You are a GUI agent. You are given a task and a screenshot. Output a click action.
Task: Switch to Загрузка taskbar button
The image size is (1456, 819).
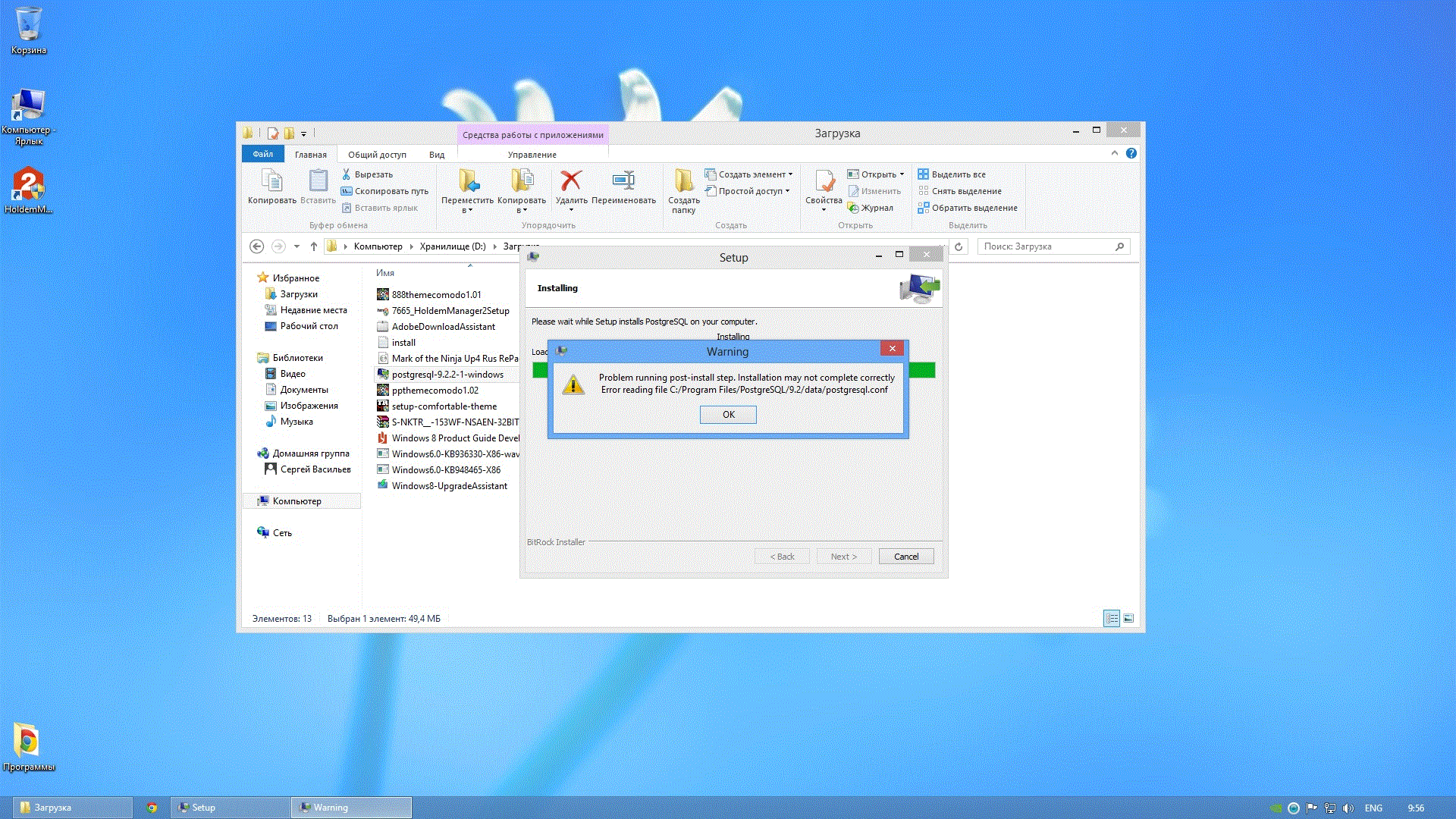tap(73, 808)
